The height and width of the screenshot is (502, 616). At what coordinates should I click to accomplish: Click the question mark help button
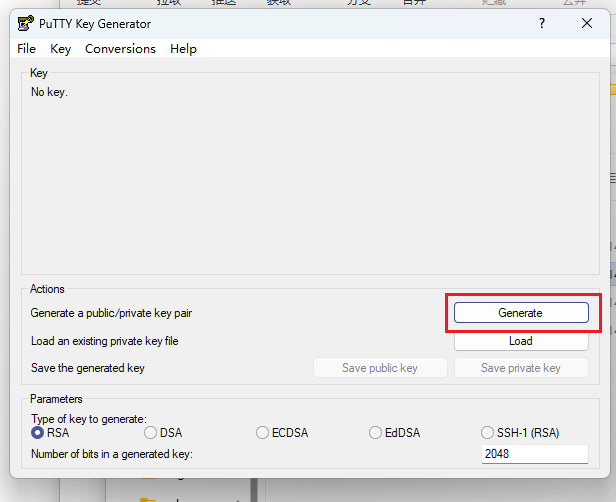(542, 24)
